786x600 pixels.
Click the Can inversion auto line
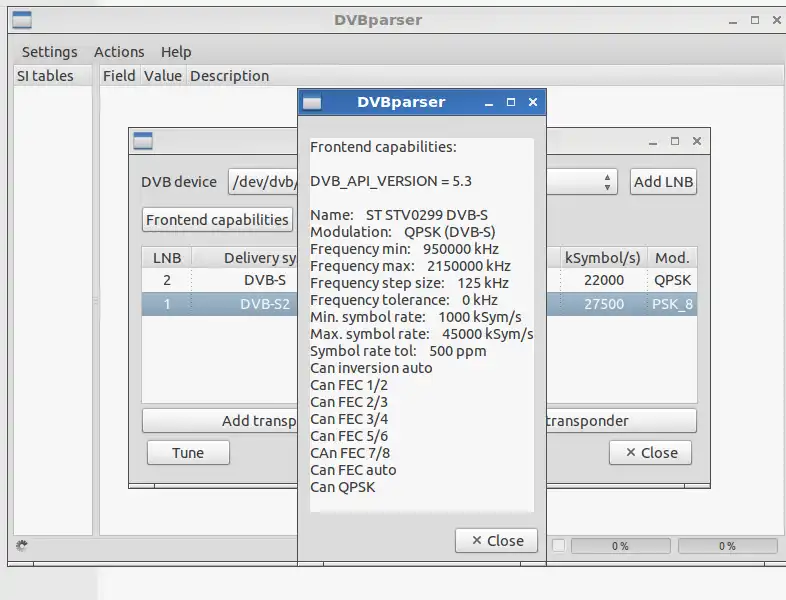[x=371, y=368]
